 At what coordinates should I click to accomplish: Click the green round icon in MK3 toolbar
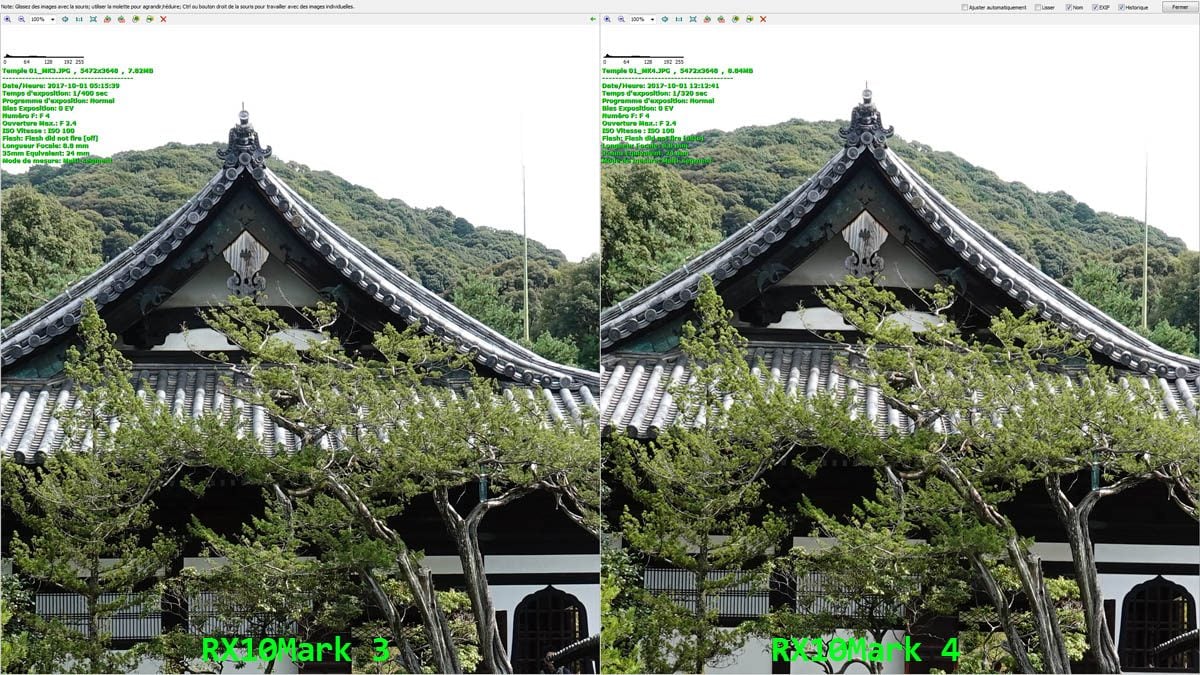pyautogui.click(x=135, y=19)
